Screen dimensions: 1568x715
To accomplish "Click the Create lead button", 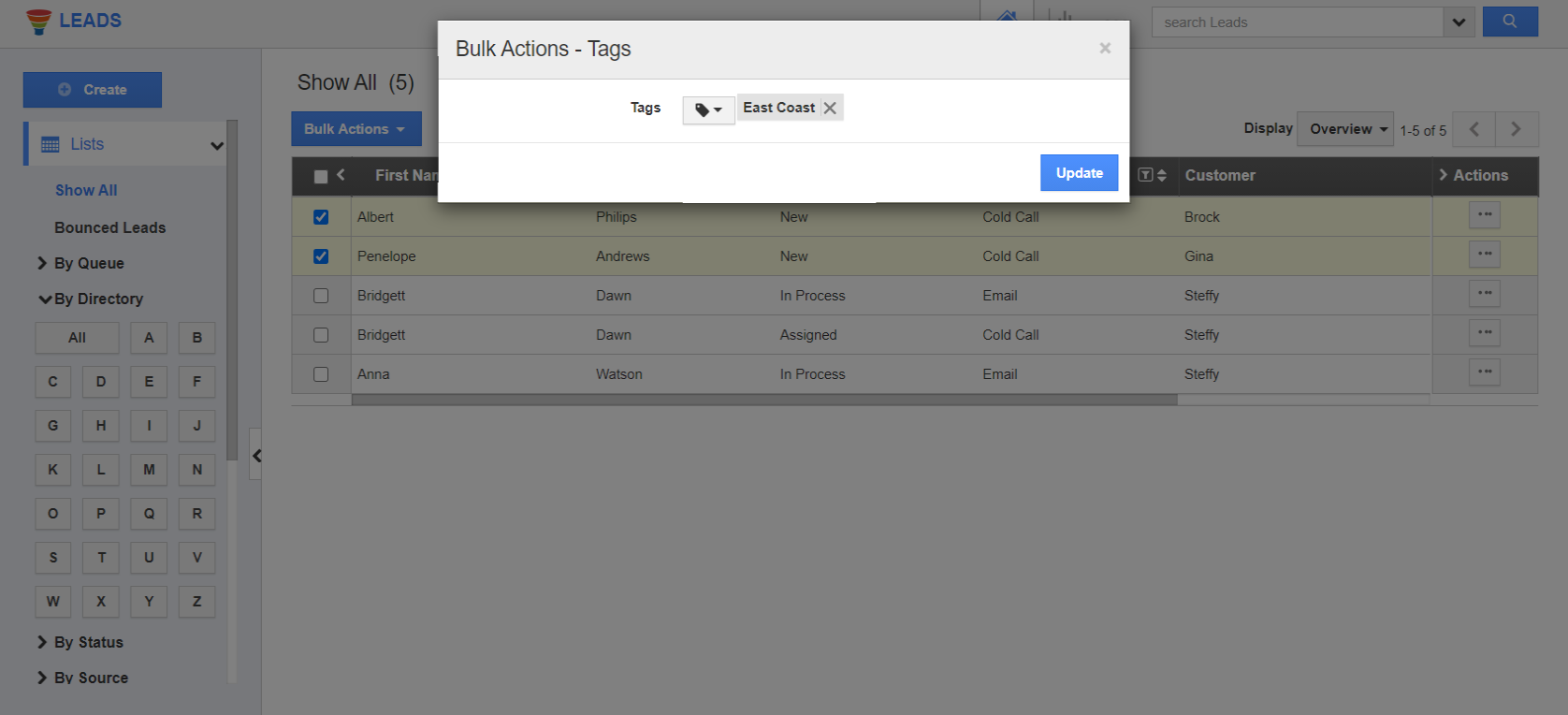I will tap(93, 90).
